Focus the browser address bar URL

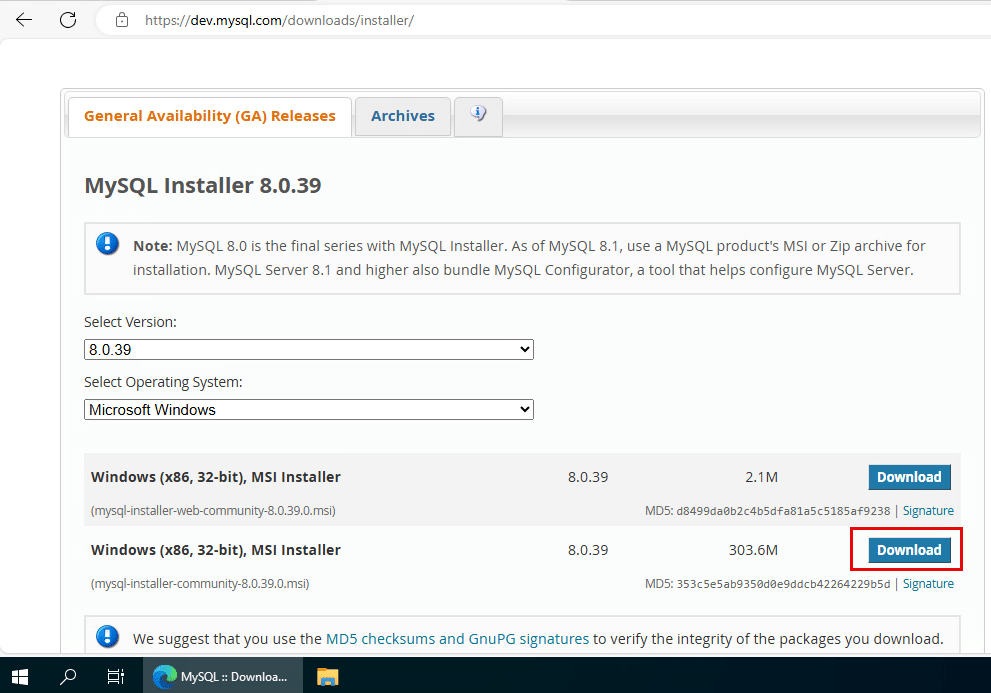[279, 20]
